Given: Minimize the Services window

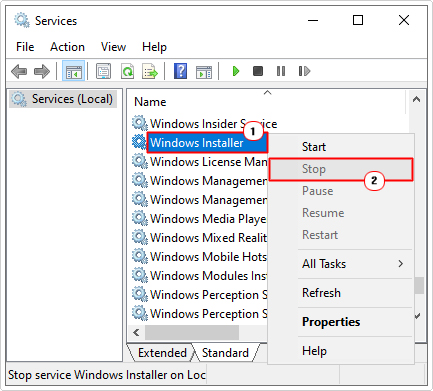Looking at the screenshot, I should (313, 21).
